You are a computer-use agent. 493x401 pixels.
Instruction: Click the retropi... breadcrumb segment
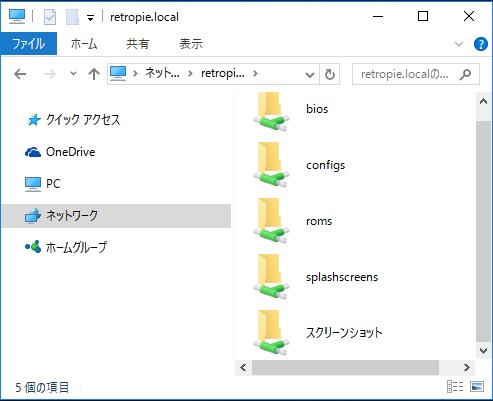tap(223, 73)
